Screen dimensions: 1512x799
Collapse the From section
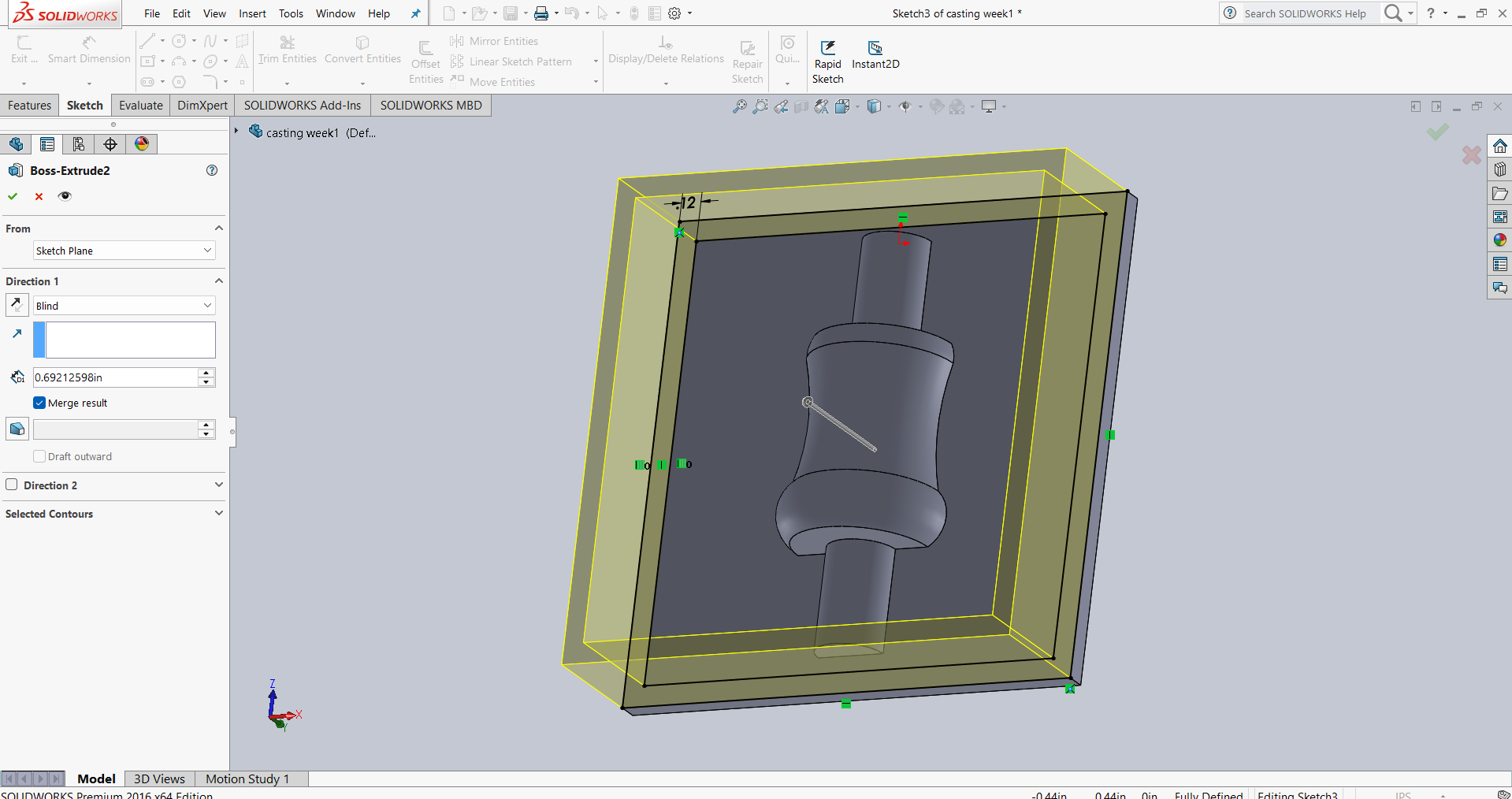[x=219, y=229]
